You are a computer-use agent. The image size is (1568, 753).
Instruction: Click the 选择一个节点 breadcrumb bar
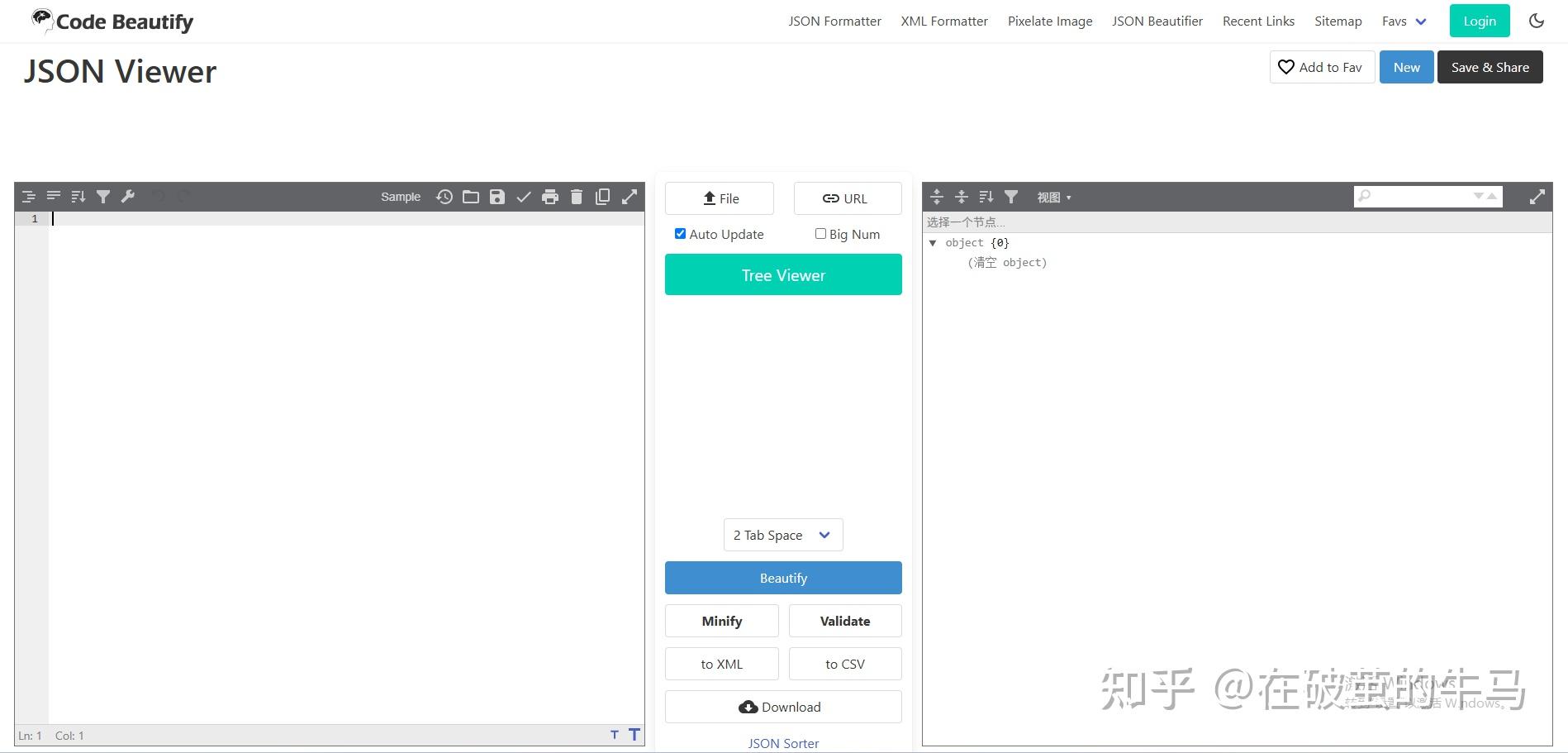(1237, 222)
